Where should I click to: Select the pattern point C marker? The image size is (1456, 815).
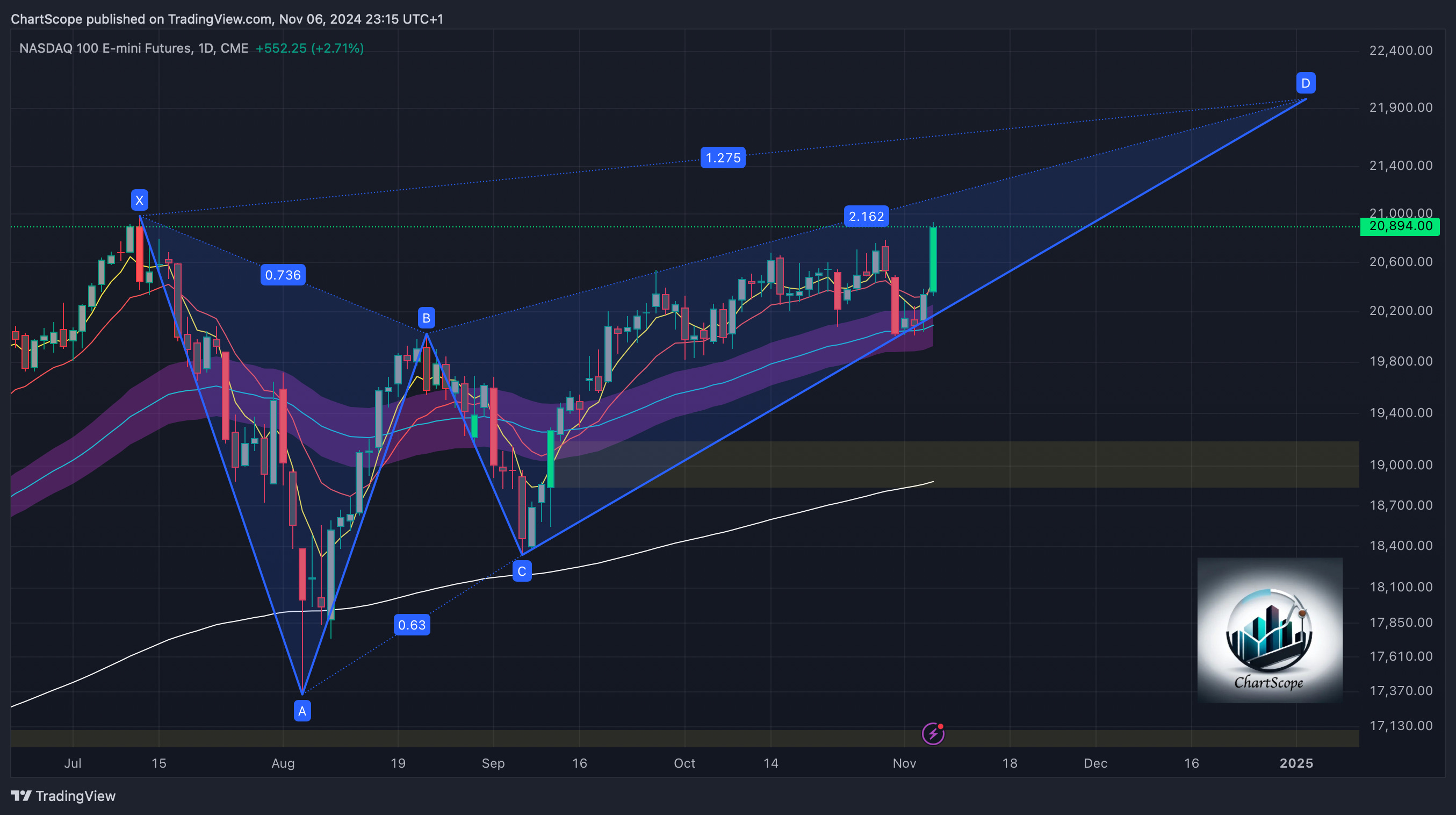click(x=522, y=571)
